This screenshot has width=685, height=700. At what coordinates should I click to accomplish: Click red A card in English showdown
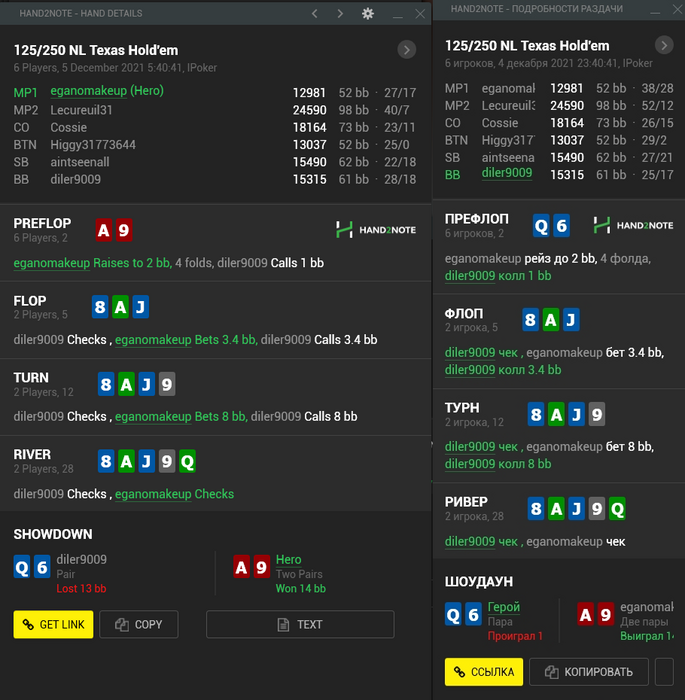[241, 567]
